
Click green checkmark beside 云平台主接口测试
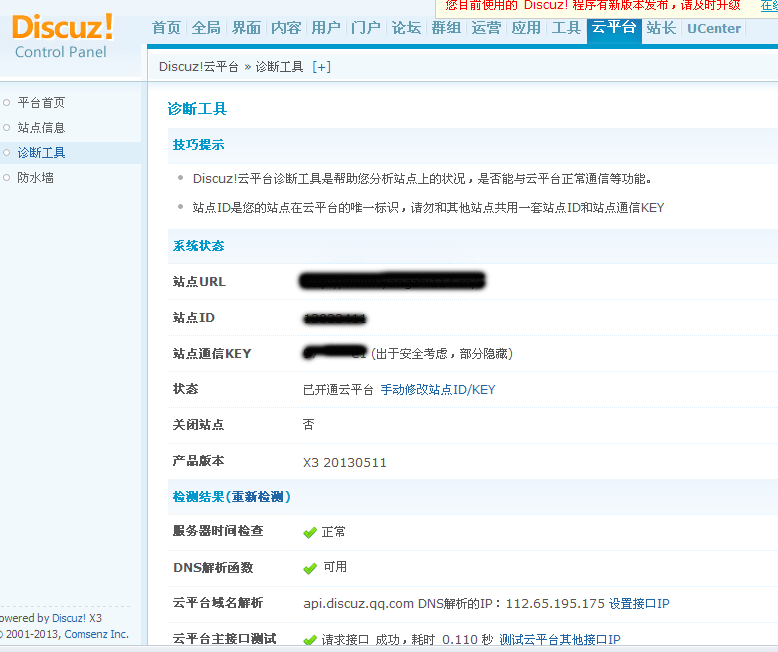[x=310, y=640]
